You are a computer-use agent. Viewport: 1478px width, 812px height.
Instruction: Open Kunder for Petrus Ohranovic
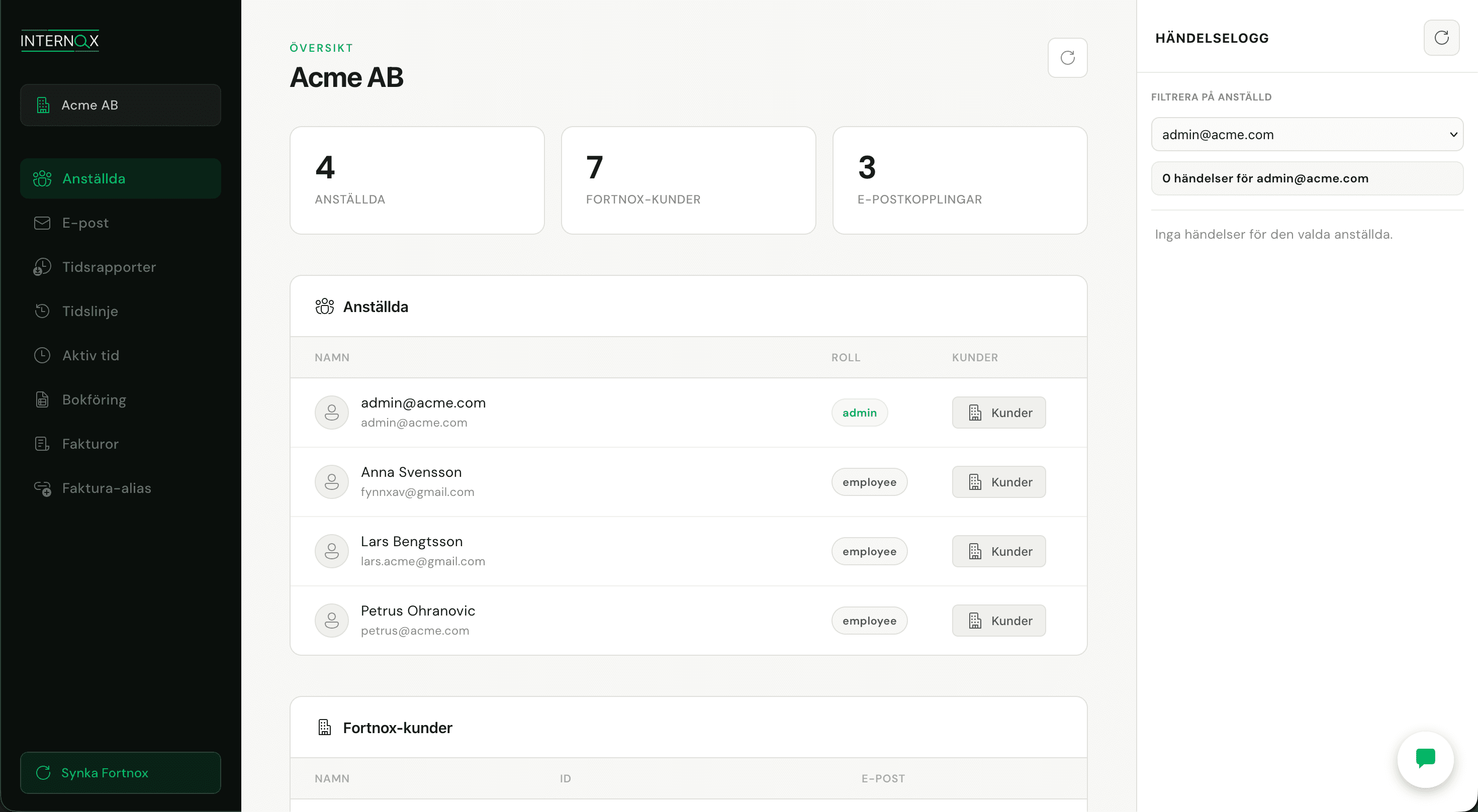999,621
